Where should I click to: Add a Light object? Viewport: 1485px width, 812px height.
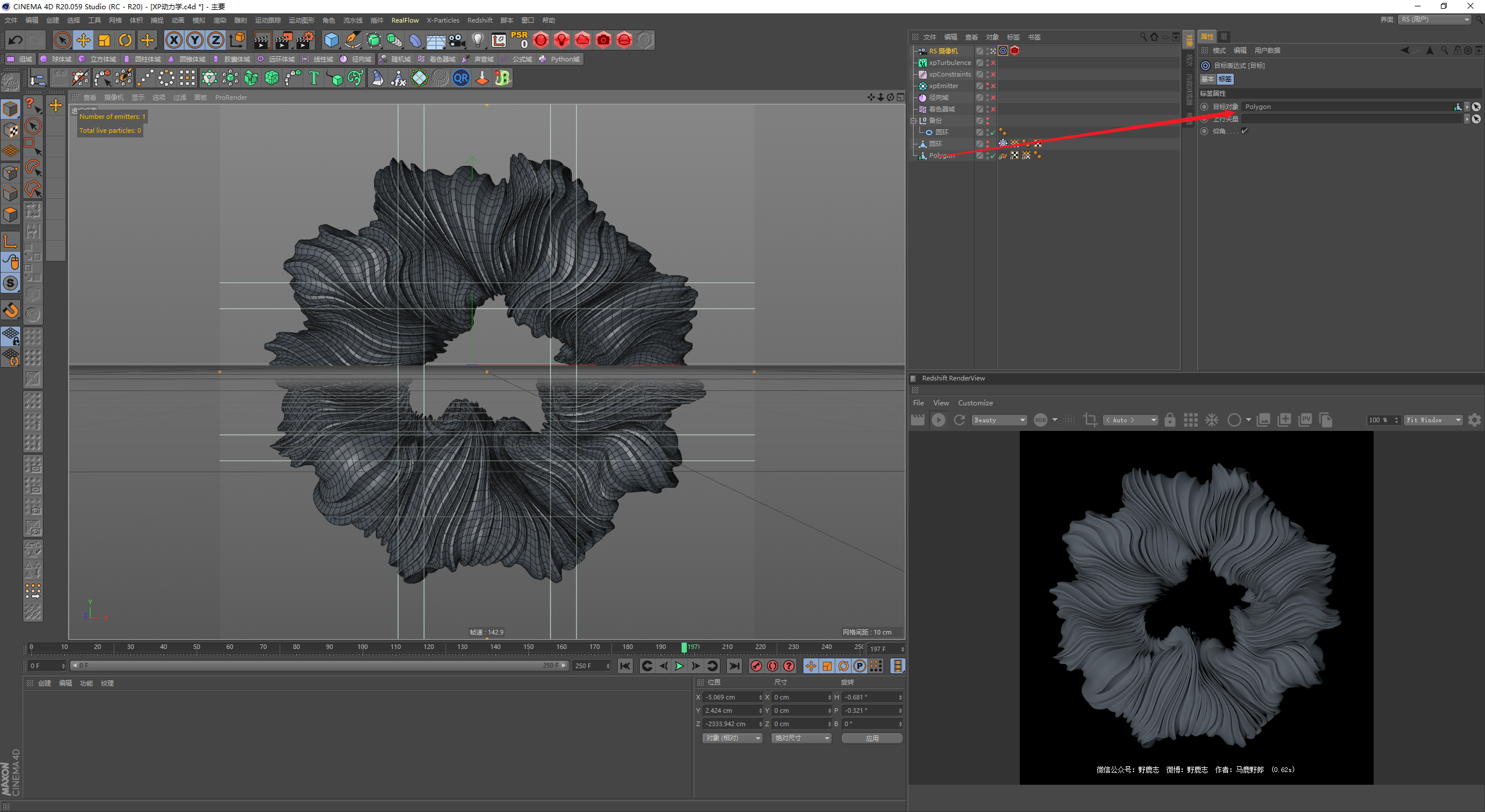coord(477,40)
